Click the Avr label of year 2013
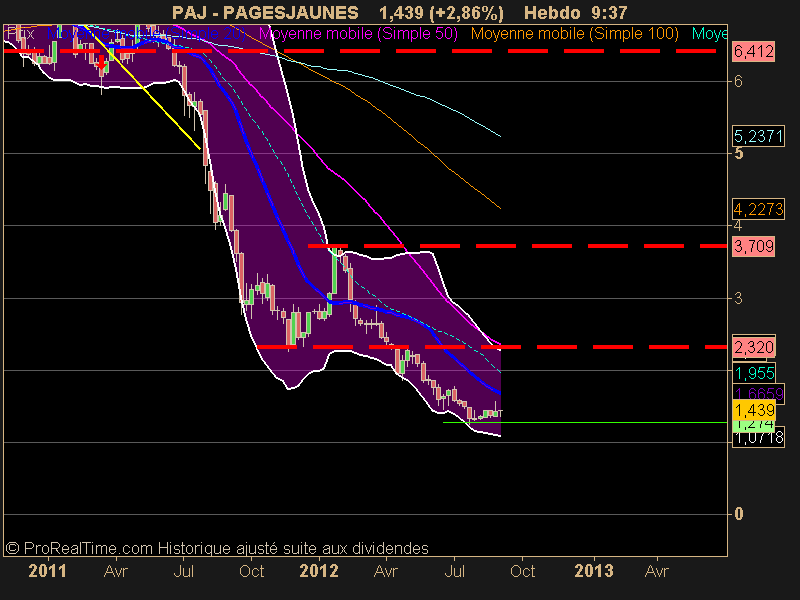The height and width of the screenshot is (600, 800). [657, 571]
